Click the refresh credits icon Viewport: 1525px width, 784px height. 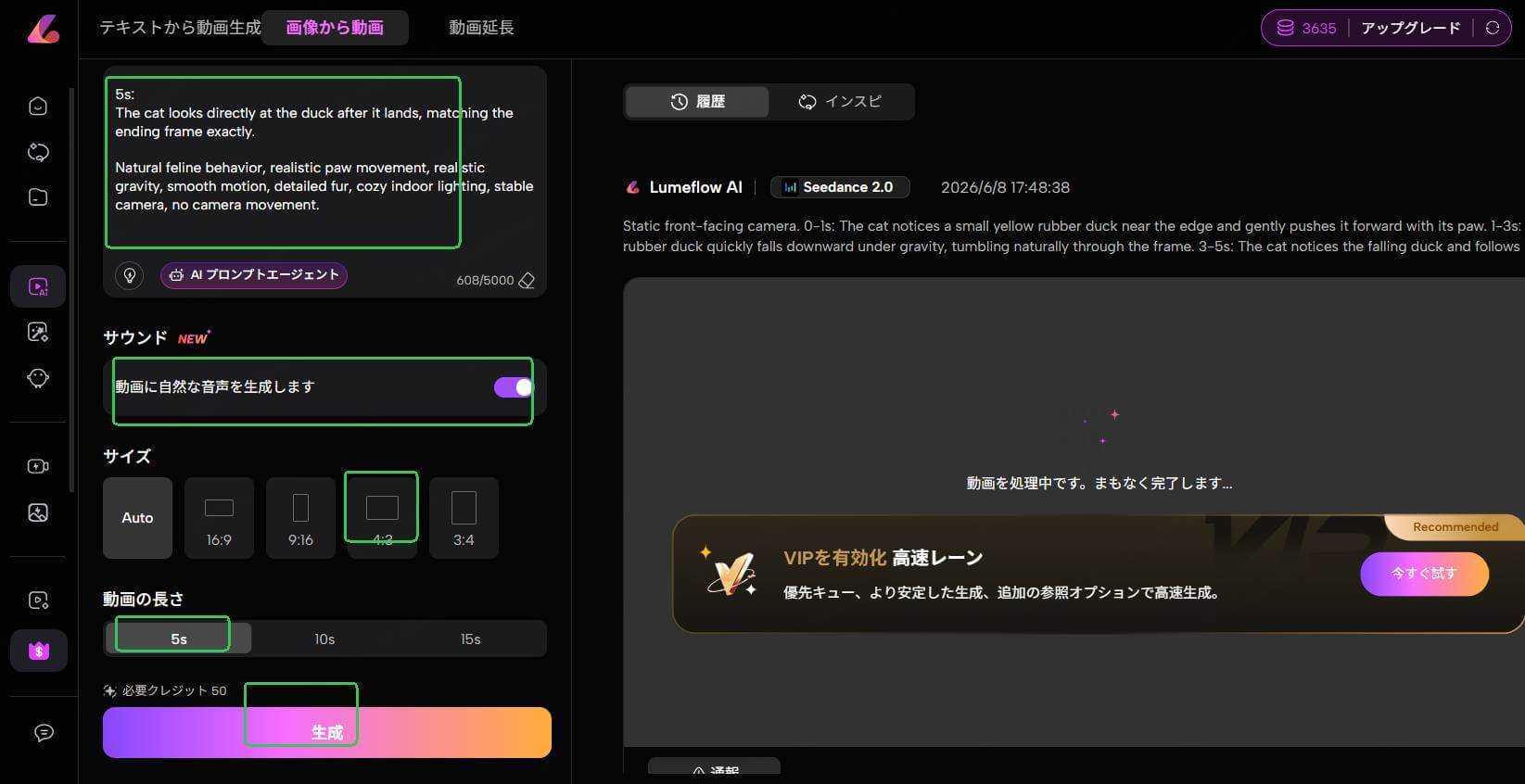click(x=1493, y=28)
